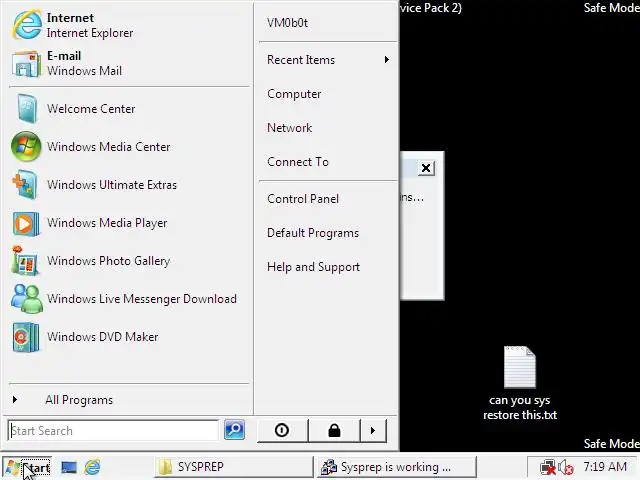This screenshot has height=480, width=640.
Task: Click the power button in Start menu
Action: pyautogui.click(x=282, y=430)
